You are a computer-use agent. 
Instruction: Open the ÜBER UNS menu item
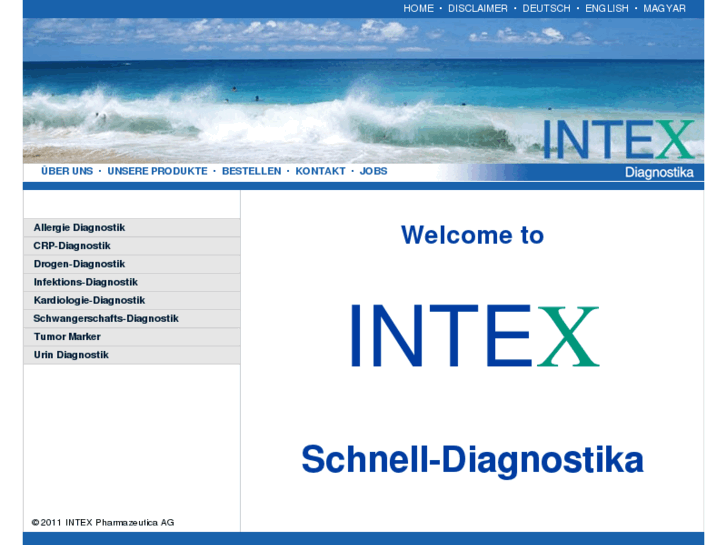[67, 171]
